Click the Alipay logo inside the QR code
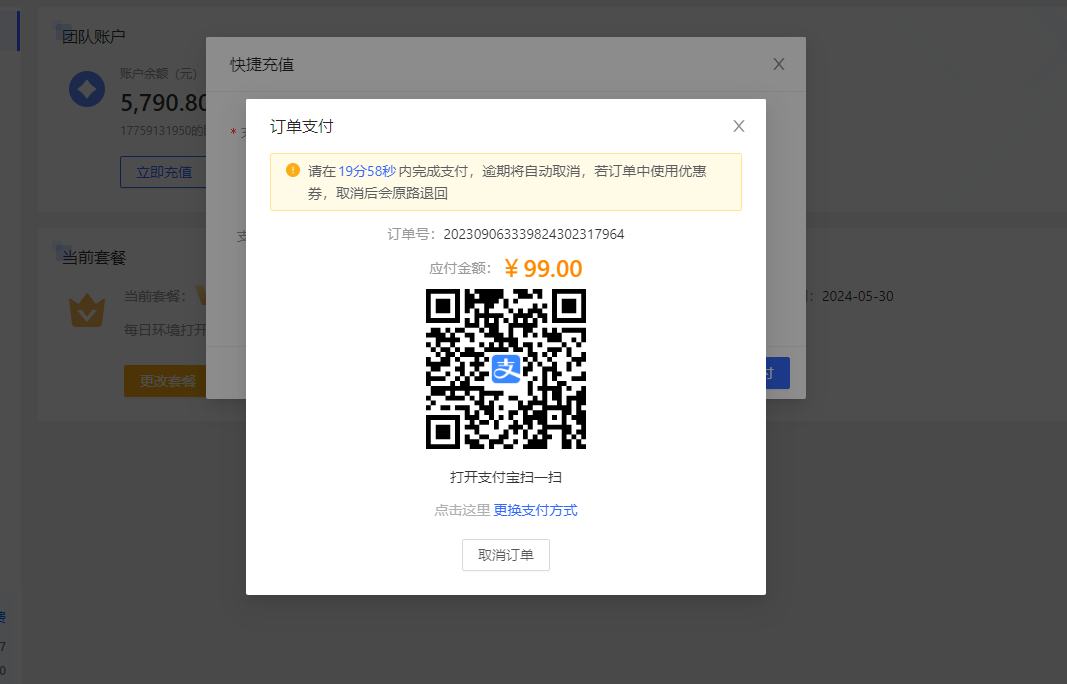Image resolution: width=1067 pixels, height=684 pixels. [506, 369]
